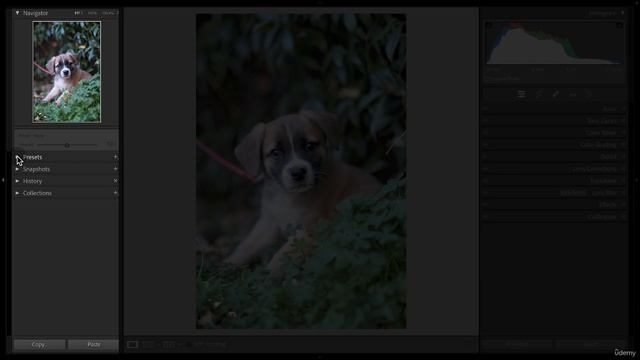Select the Crop Overlay tool icon

pyautogui.click(x=539, y=94)
